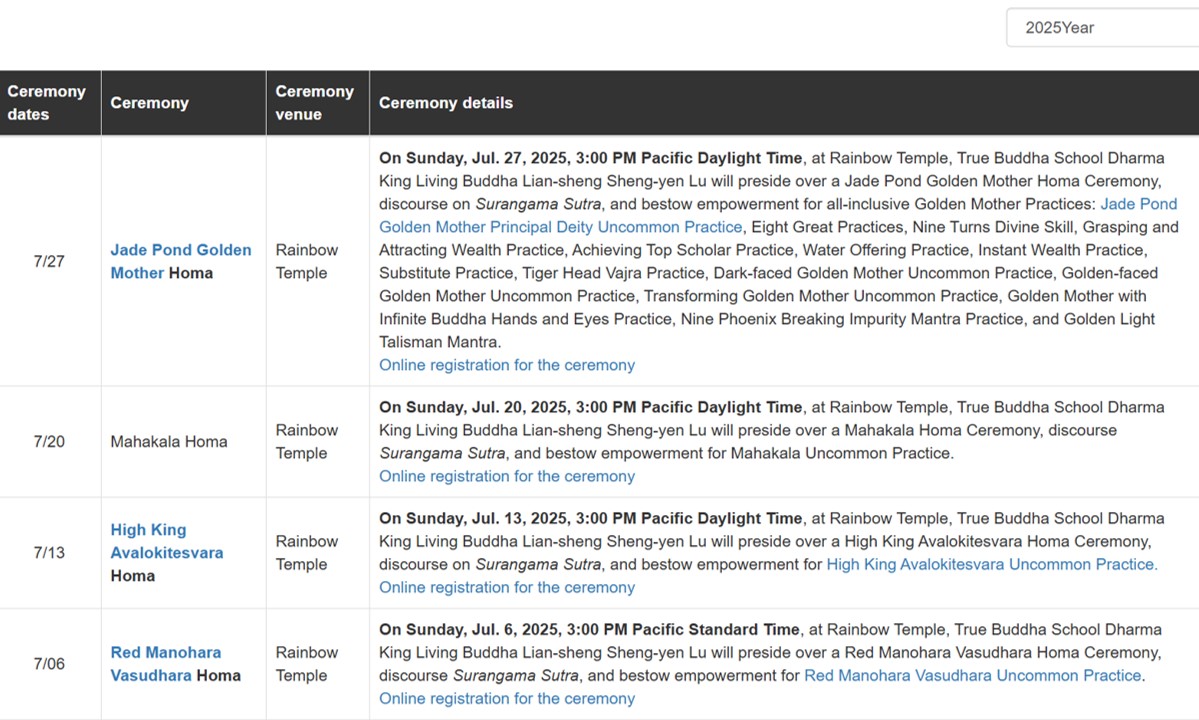Viewport: 1199px width, 720px height.
Task: Click the bold 'On Sunday, Jul. 27, 2025' heading
Action: 590,158
